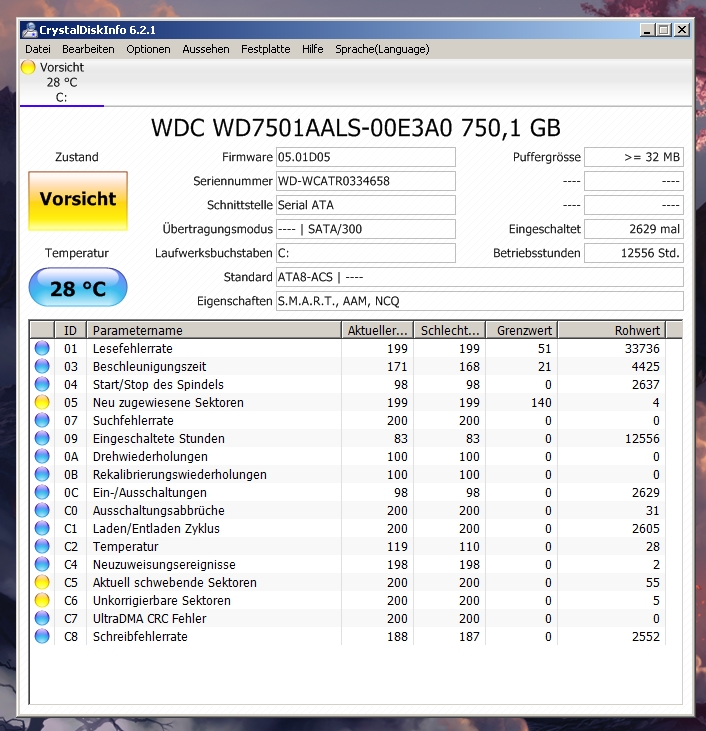Image resolution: width=706 pixels, height=731 pixels.
Task: Minimize the CrystalDiskInfo window
Action: point(646,30)
